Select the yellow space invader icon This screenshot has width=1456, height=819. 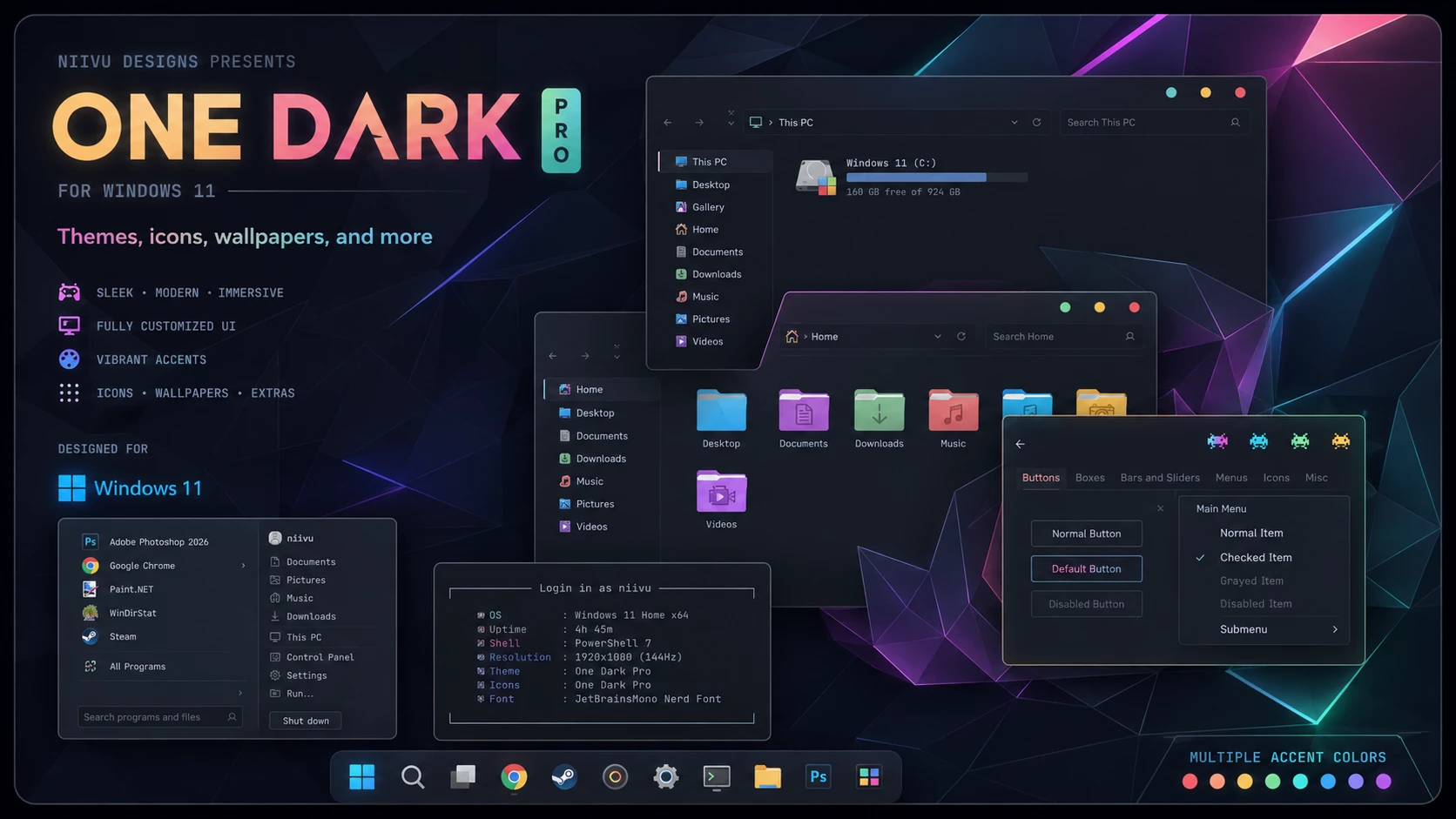[1341, 441]
